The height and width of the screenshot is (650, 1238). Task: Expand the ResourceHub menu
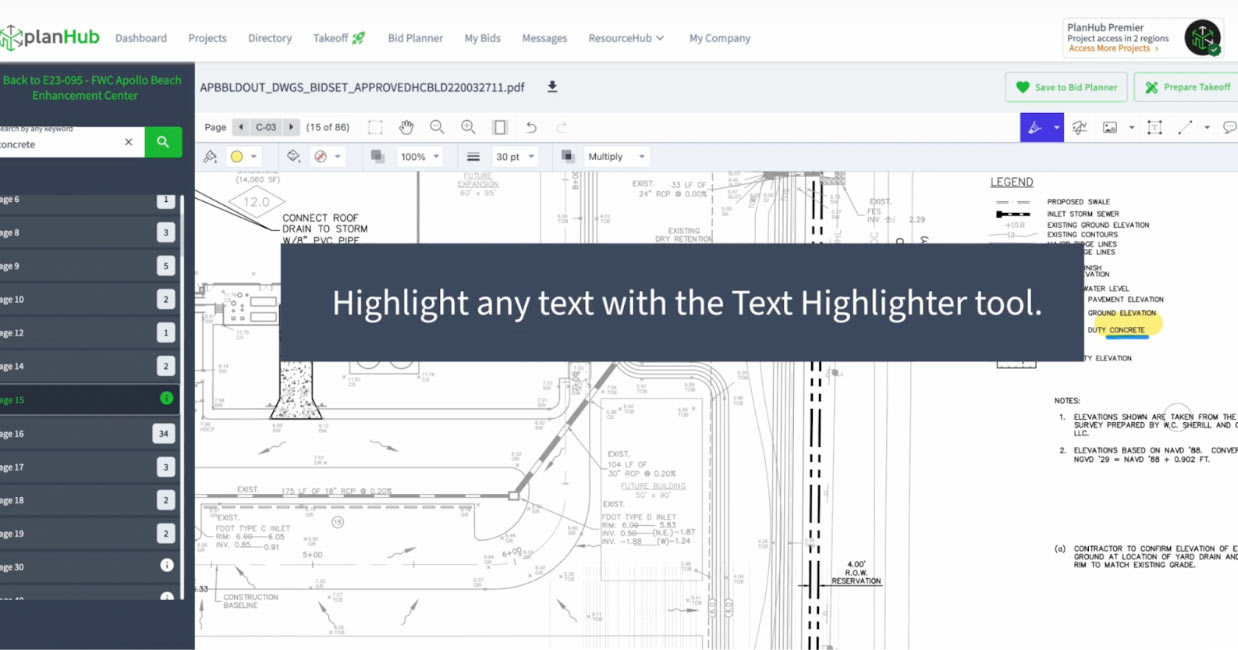pyautogui.click(x=625, y=38)
